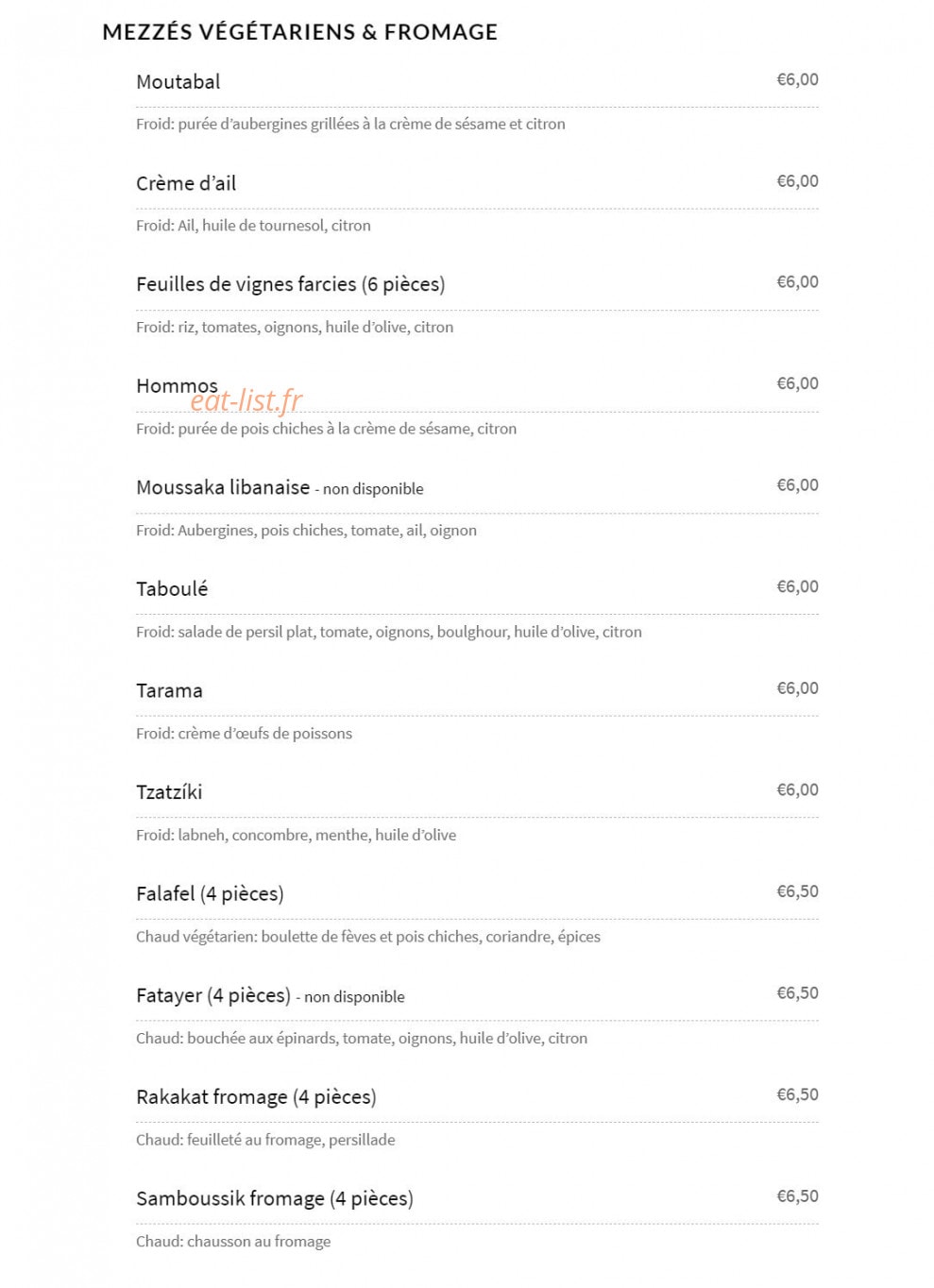Select the Tzatzíki menu item
The image size is (934, 1288).
169,792
